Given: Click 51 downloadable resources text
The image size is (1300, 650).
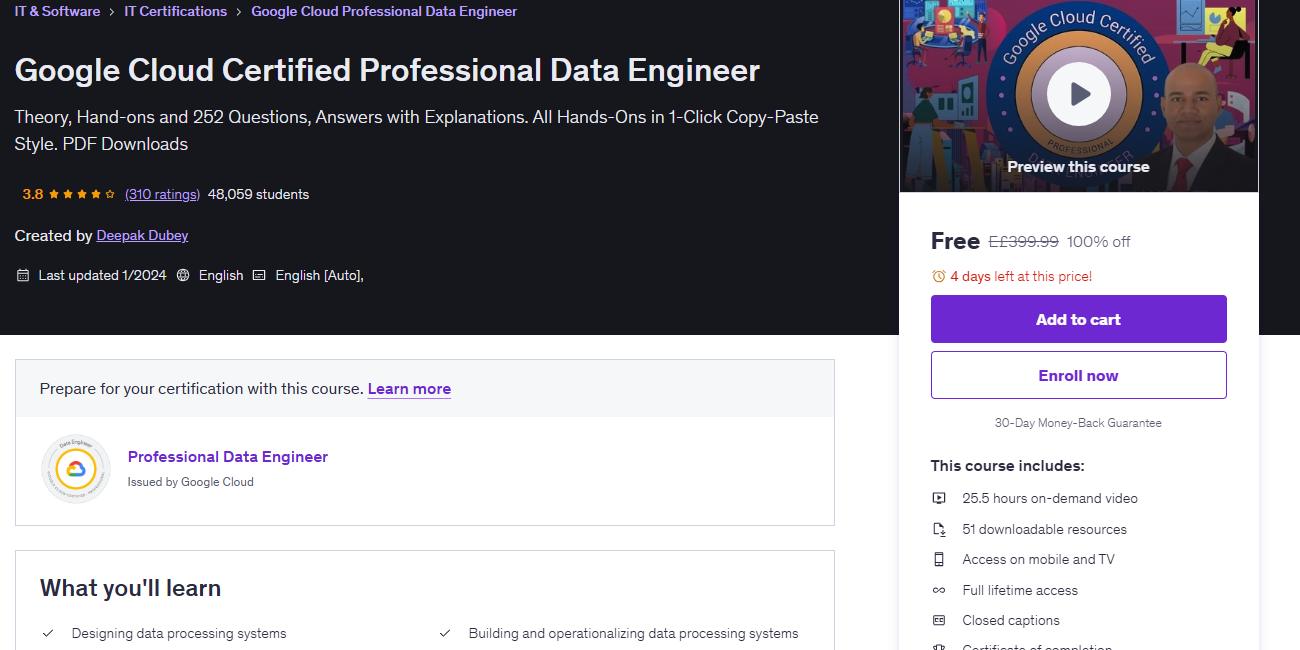Looking at the screenshot, I should [x=1044, y=529].
